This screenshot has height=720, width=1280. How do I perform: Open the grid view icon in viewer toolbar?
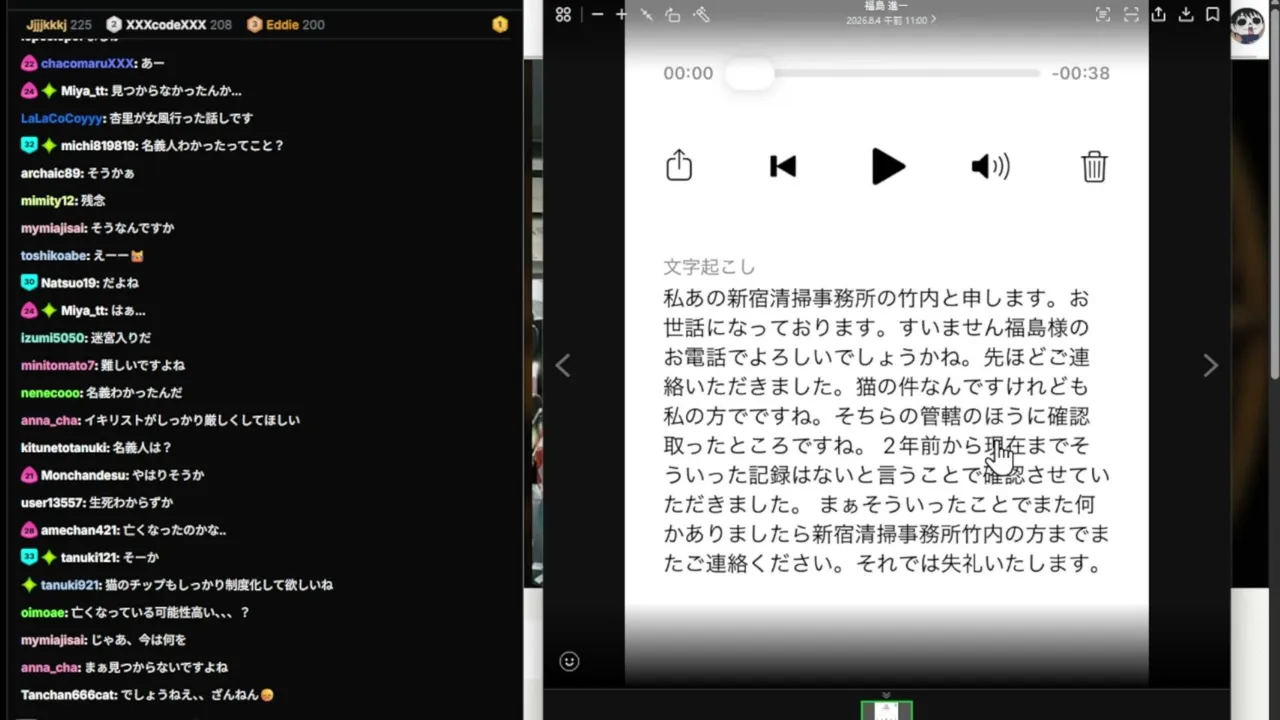563,15
